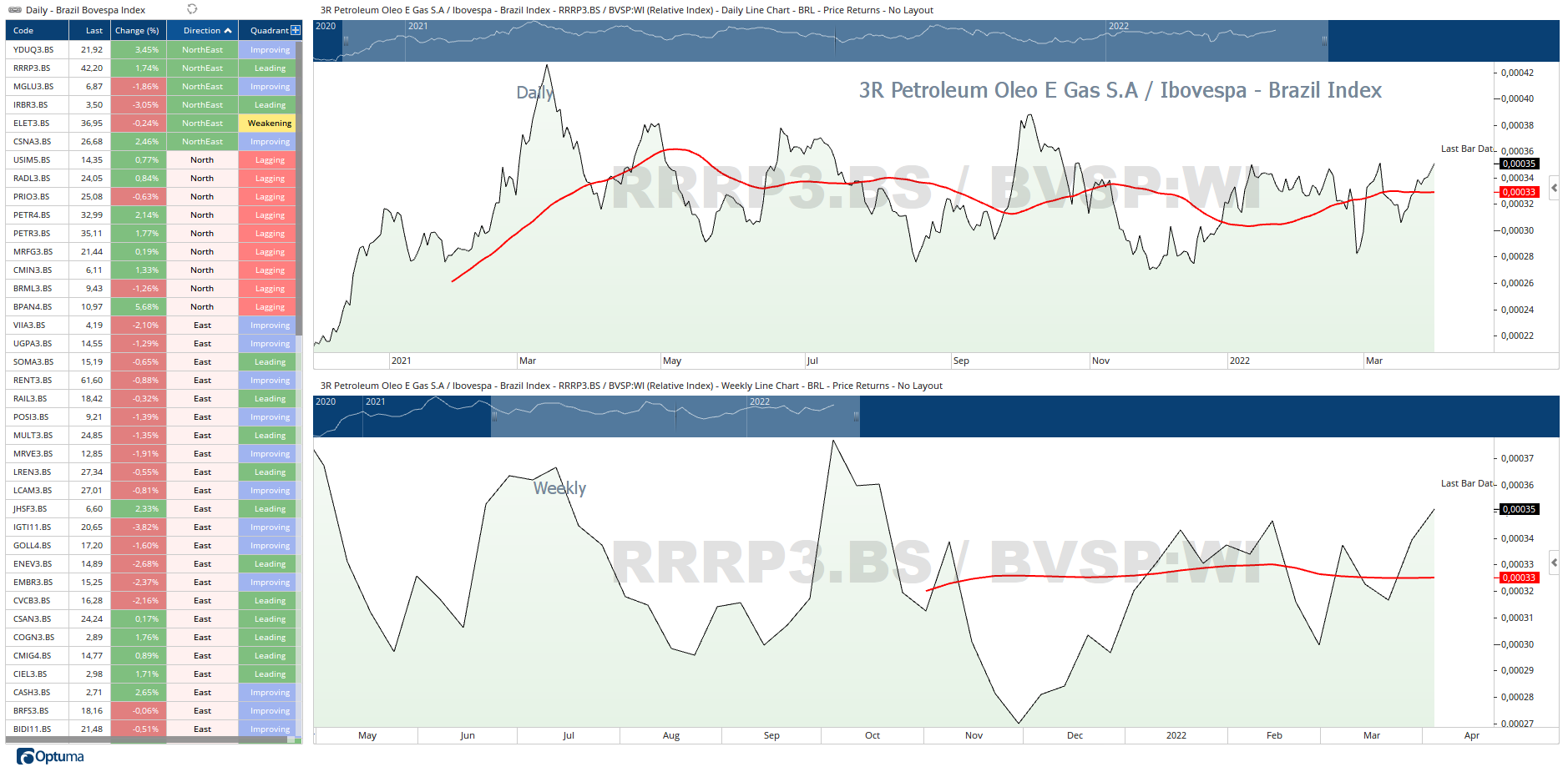Click the Weakening quadrant cell for ELET3.BS
This screenshot has height=767, width=1568.
pos(268,123)
